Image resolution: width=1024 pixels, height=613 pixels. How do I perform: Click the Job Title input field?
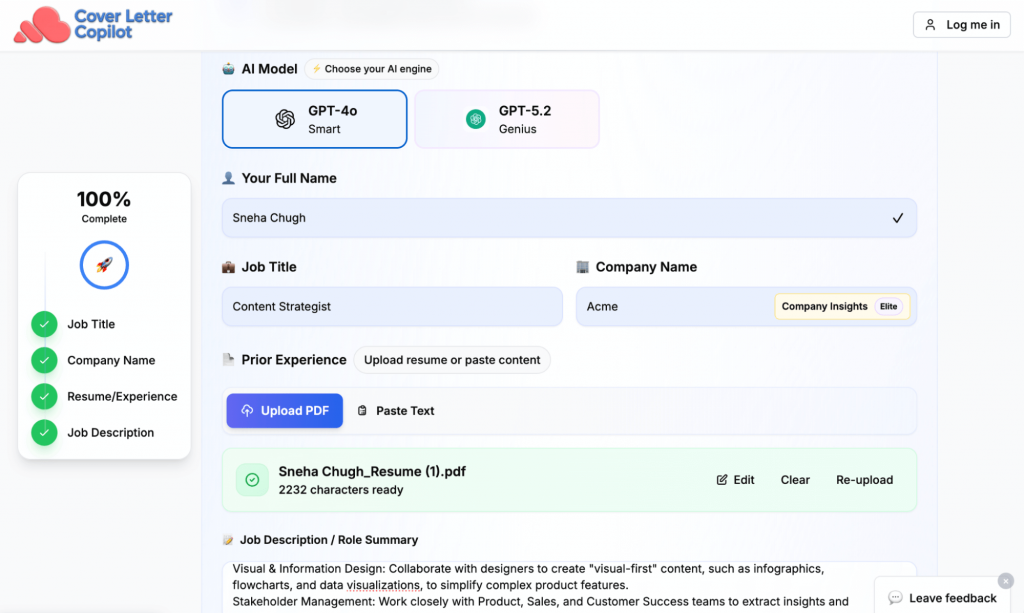(392, 307)
